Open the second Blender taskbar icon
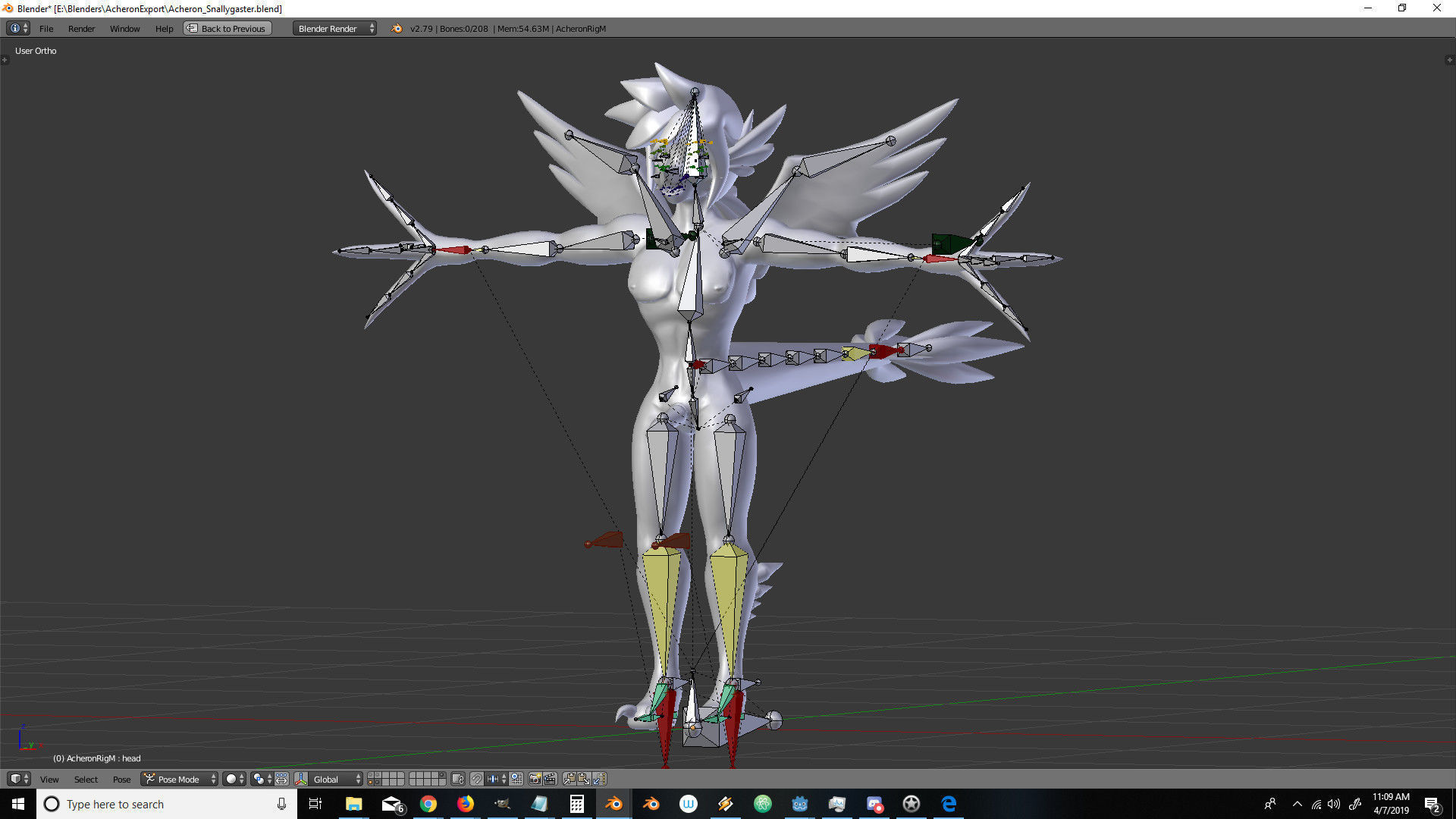Image resolution: width=1456 pixels, height=819 pixels. pyautogui.click(x=651, y=804)
